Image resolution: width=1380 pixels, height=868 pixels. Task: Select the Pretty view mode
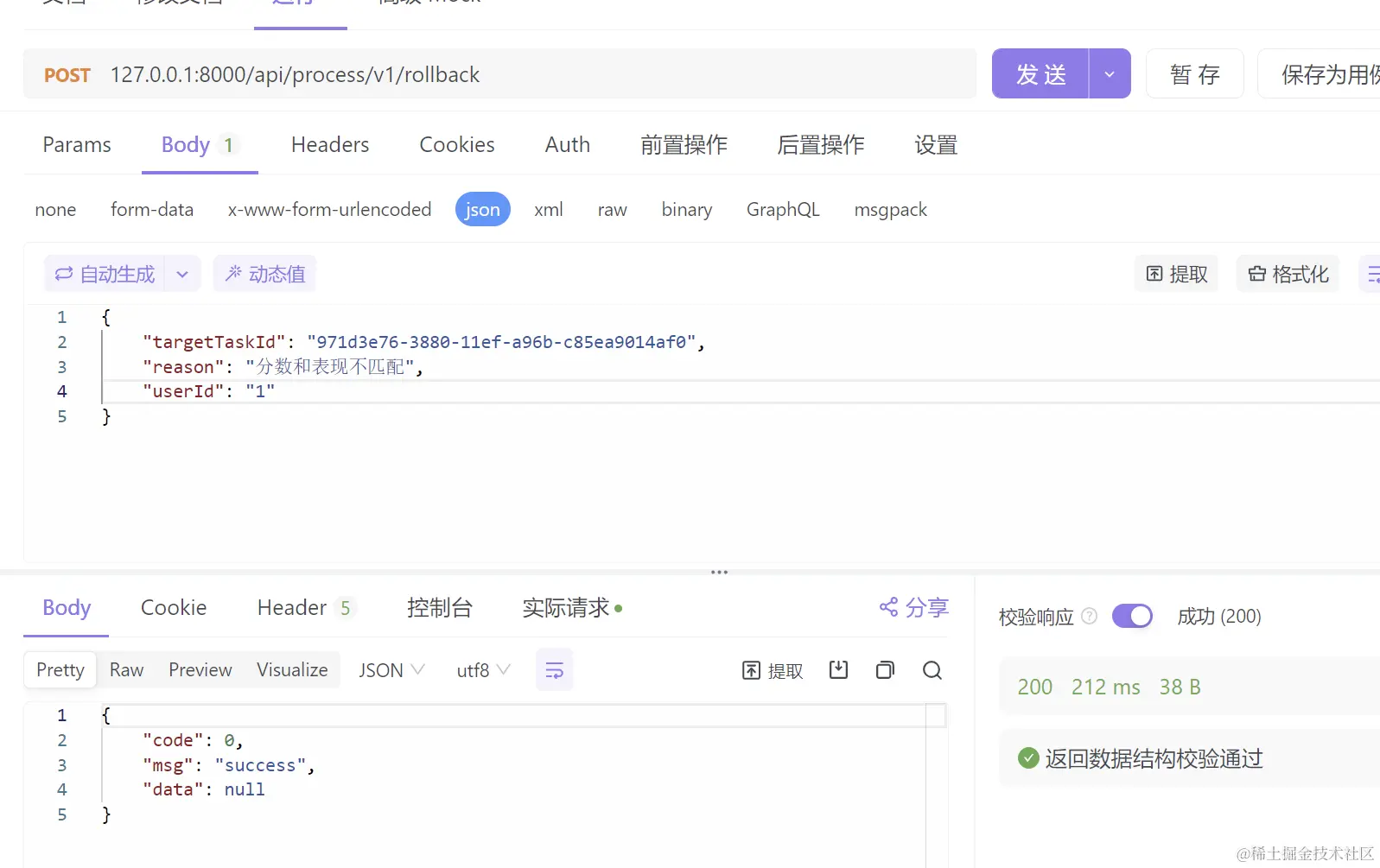tap(60, 670)
